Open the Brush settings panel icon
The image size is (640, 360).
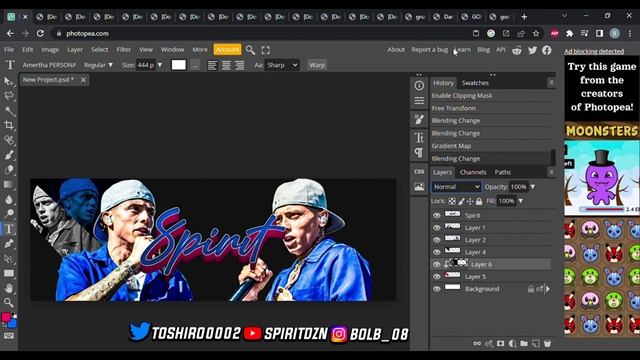pos(419,120)
